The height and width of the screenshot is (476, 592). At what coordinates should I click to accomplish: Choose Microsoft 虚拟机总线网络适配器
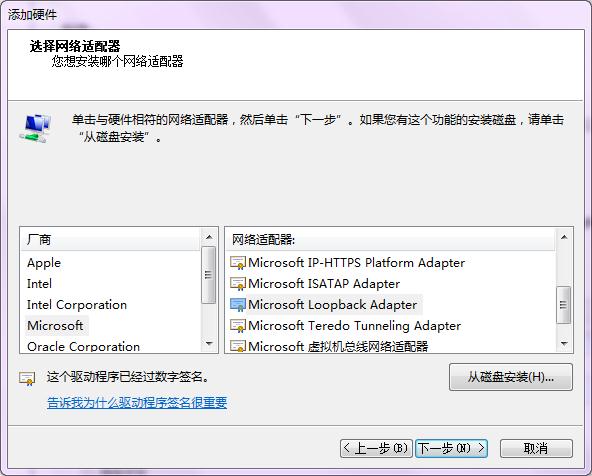[338, 346]
